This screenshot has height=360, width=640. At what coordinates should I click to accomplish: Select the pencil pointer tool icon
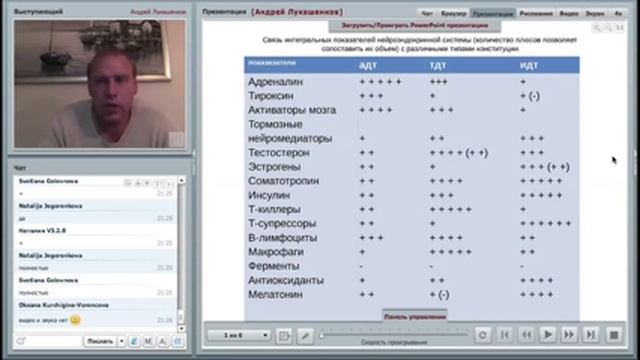coord(305,336)
